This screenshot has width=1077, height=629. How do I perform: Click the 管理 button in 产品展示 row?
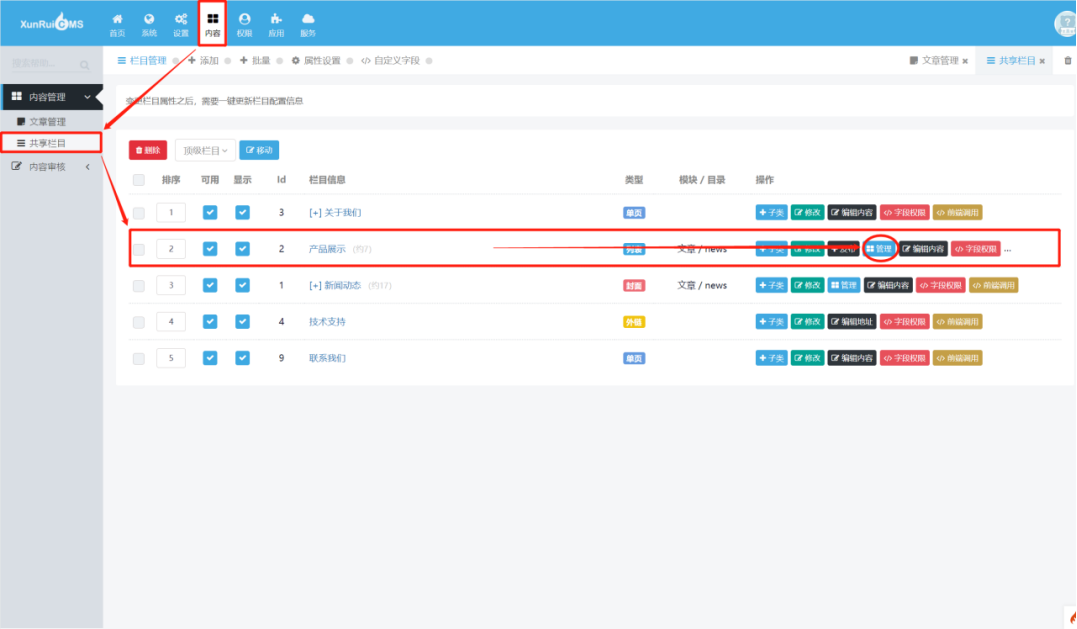pos(879,249)
